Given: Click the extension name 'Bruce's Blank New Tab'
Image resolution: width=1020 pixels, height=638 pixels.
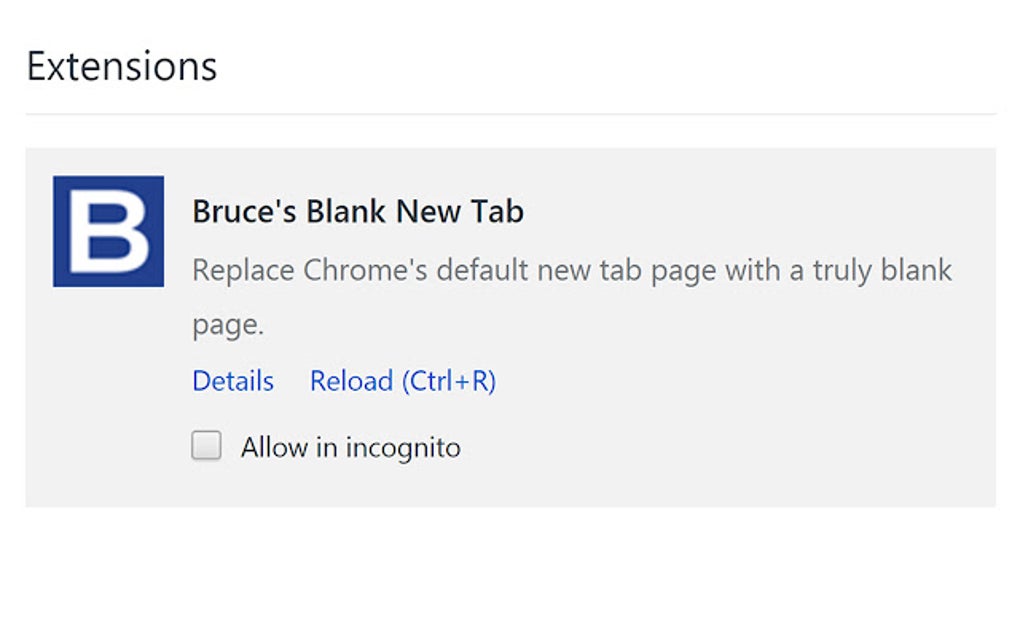Looking at the screenshot, I should [x=356, y=211].
